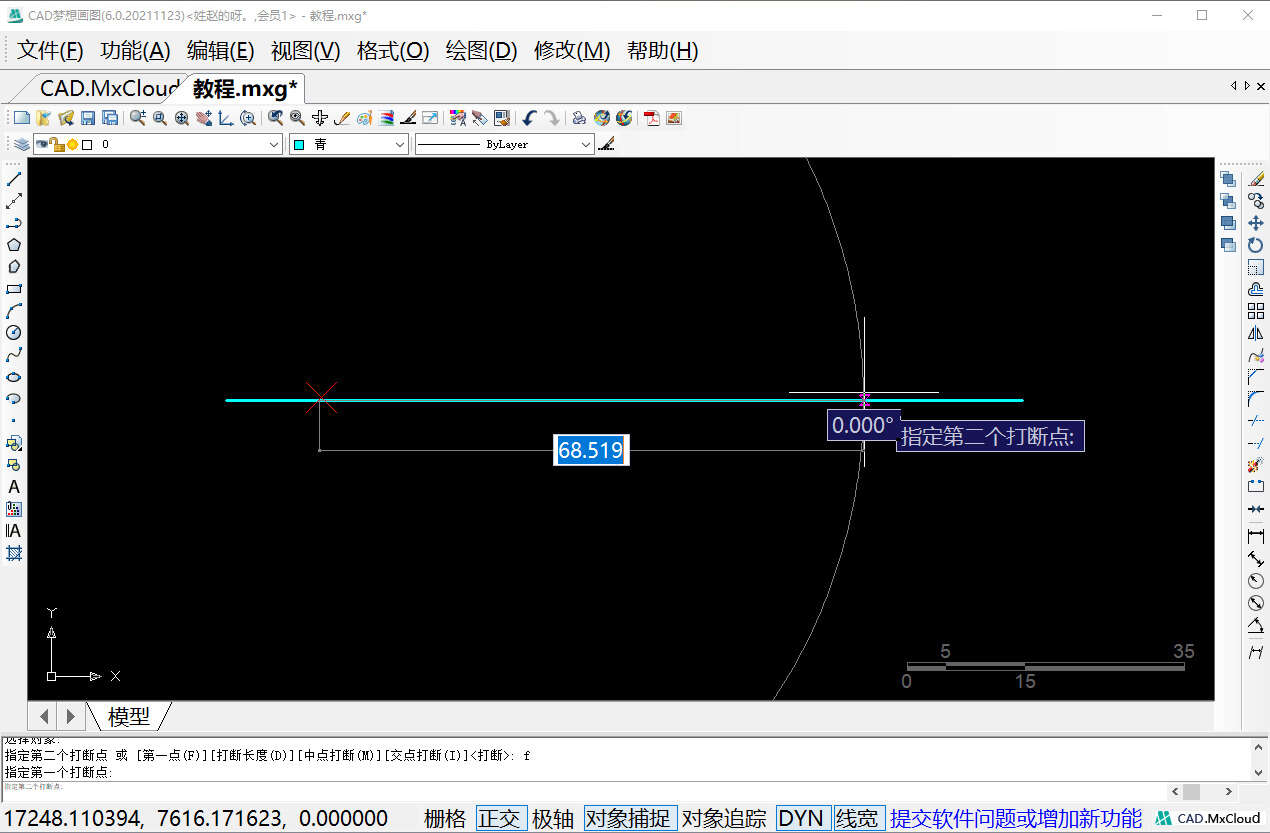Toggle 栅格 grid display
Screen dimensions: 1270x833
coord(445,818)
